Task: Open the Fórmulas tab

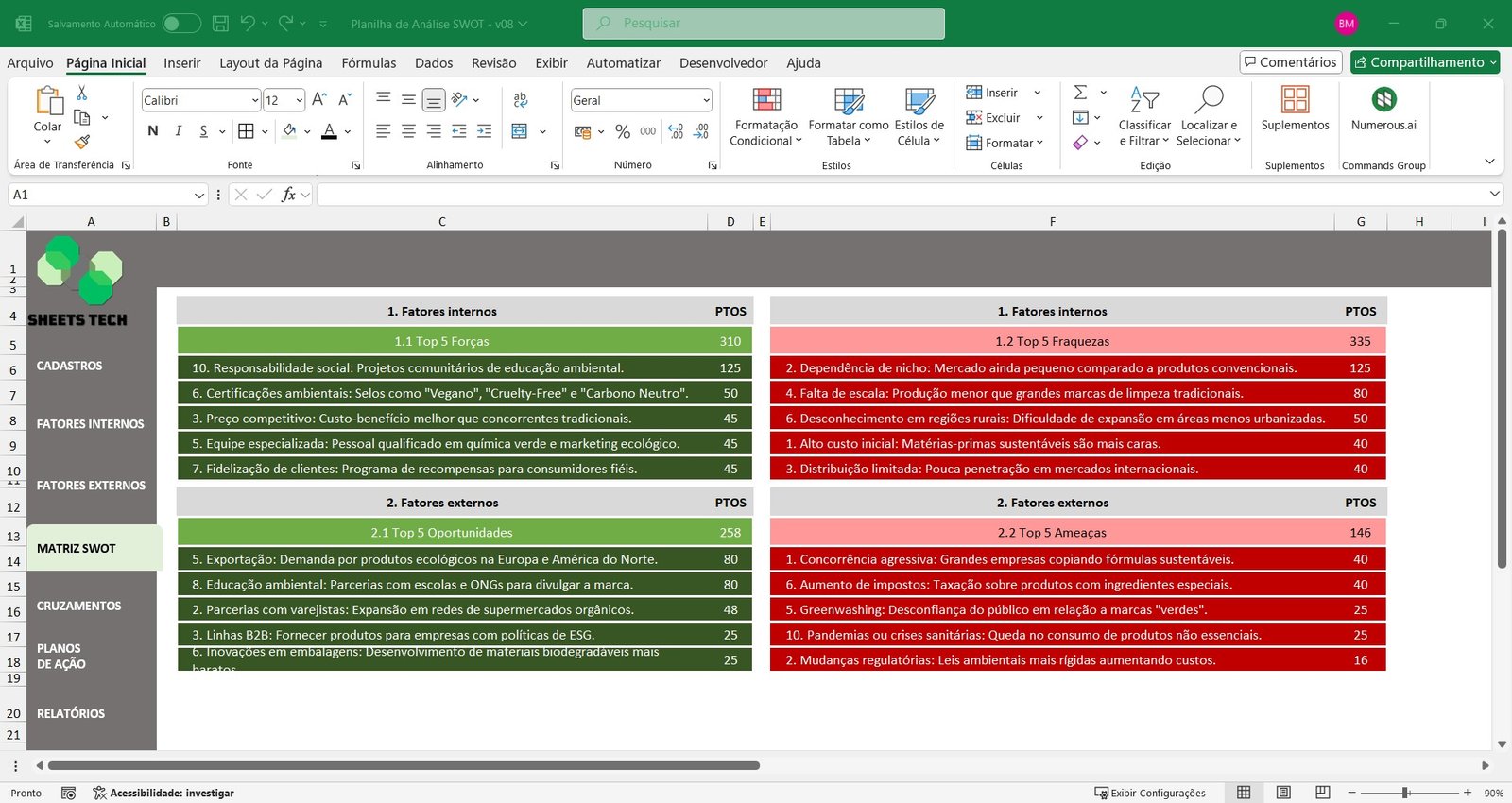Action: [369, 62]
